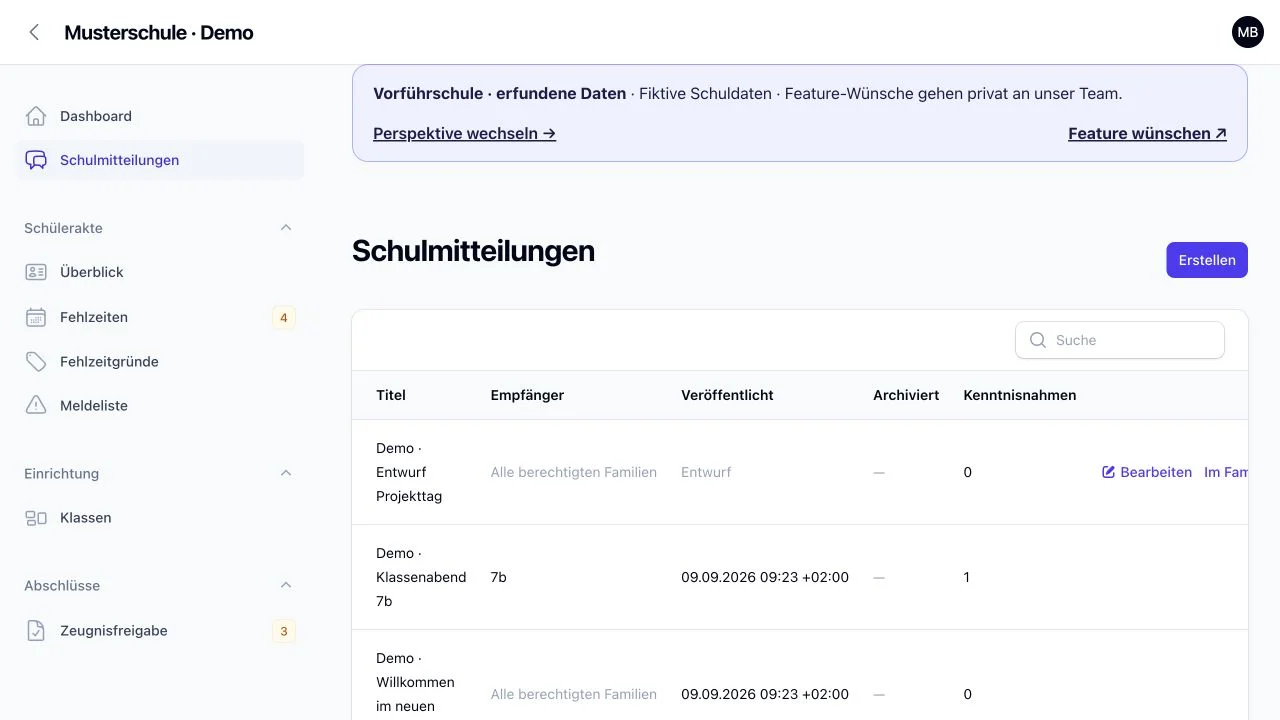Screen dimensions: 1280x720
Task: Click Überblick in the sidebar
Action: [x=160, y=272]
